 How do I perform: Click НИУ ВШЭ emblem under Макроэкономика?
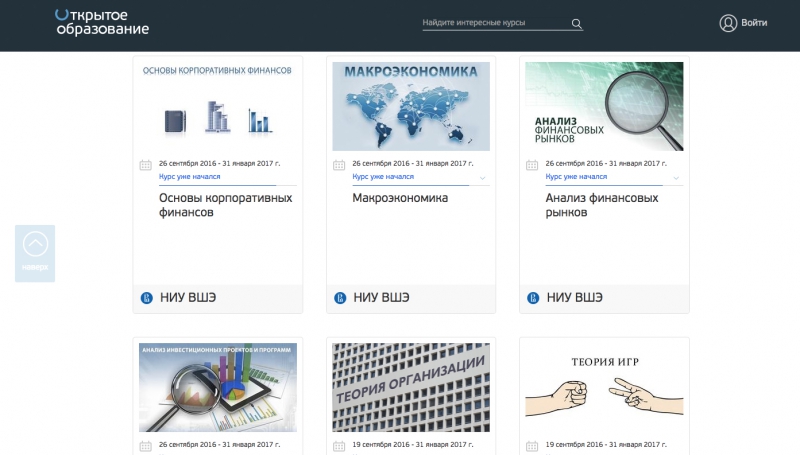coord(339,298)
